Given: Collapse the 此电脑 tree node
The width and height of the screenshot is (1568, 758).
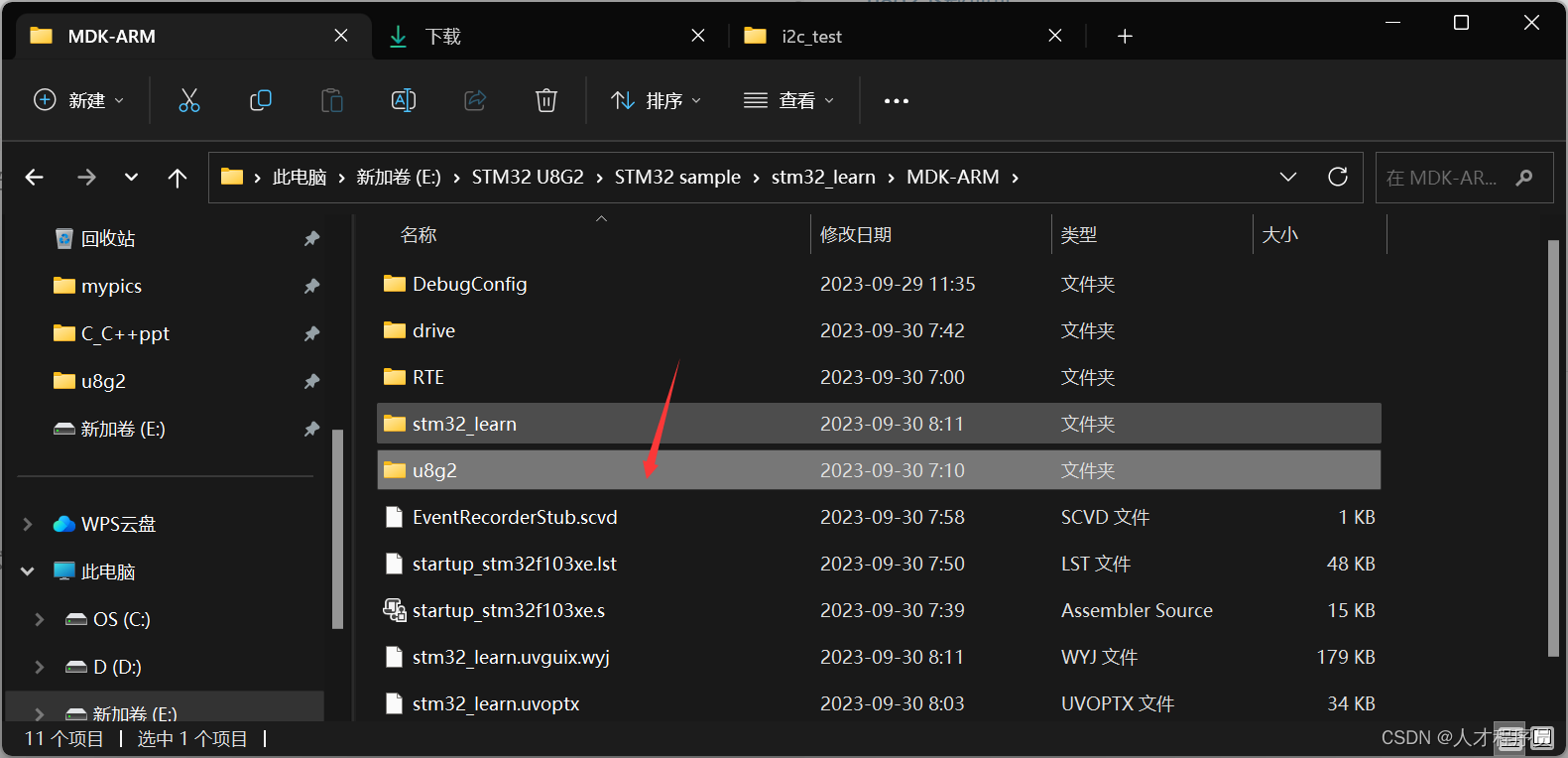Looking at the screenshot, I should click(28, 571).
